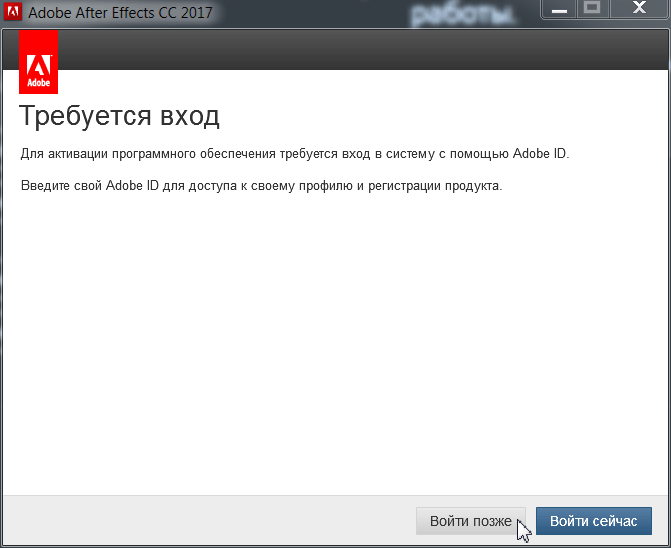This screenshot has height=548, width=671.
Task: Click the text starting "Введите свой Adobe ID"
Action: point(261,186)
